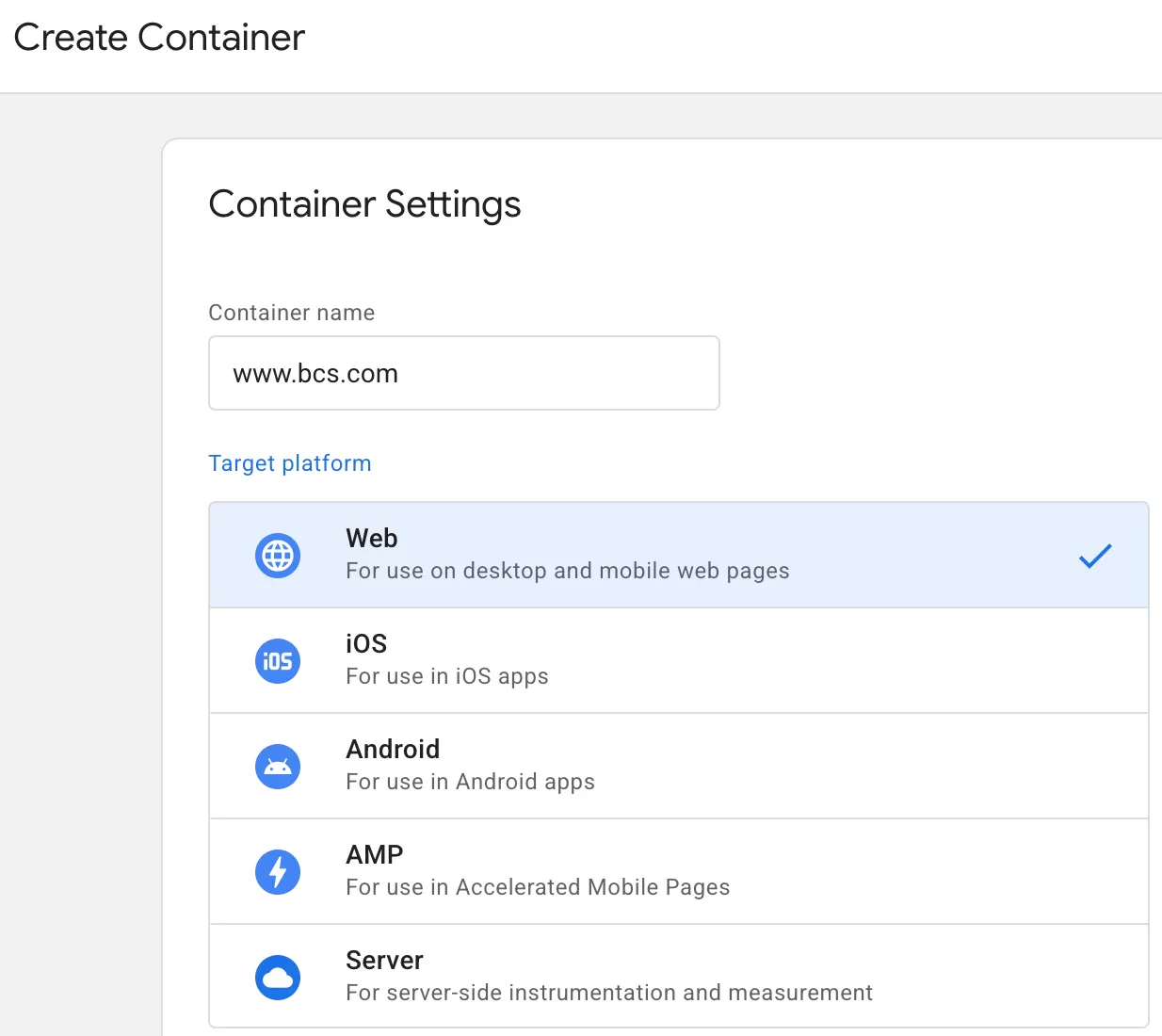Image resolution: width=1162 pixels, height=1036 pixels.
Task: Click the Container name label
Action: click(x=292, y=313)
